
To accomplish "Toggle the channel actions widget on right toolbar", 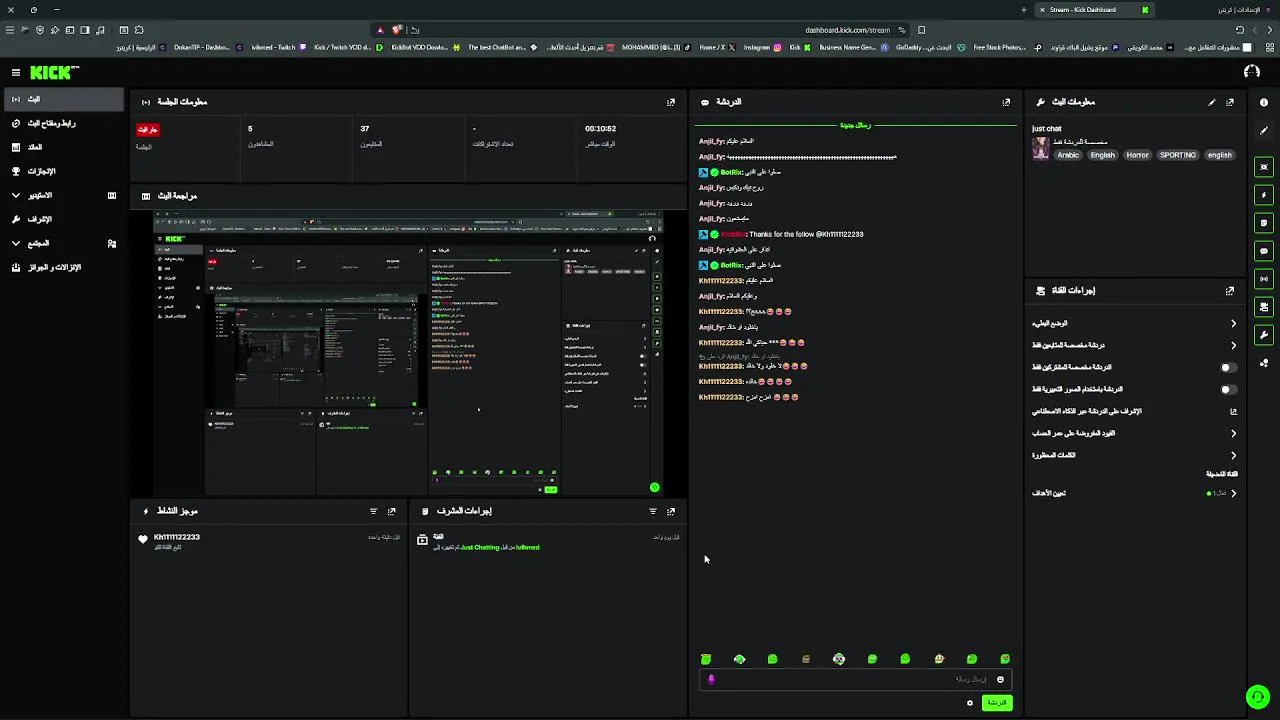I will [x=1264, y=307].
